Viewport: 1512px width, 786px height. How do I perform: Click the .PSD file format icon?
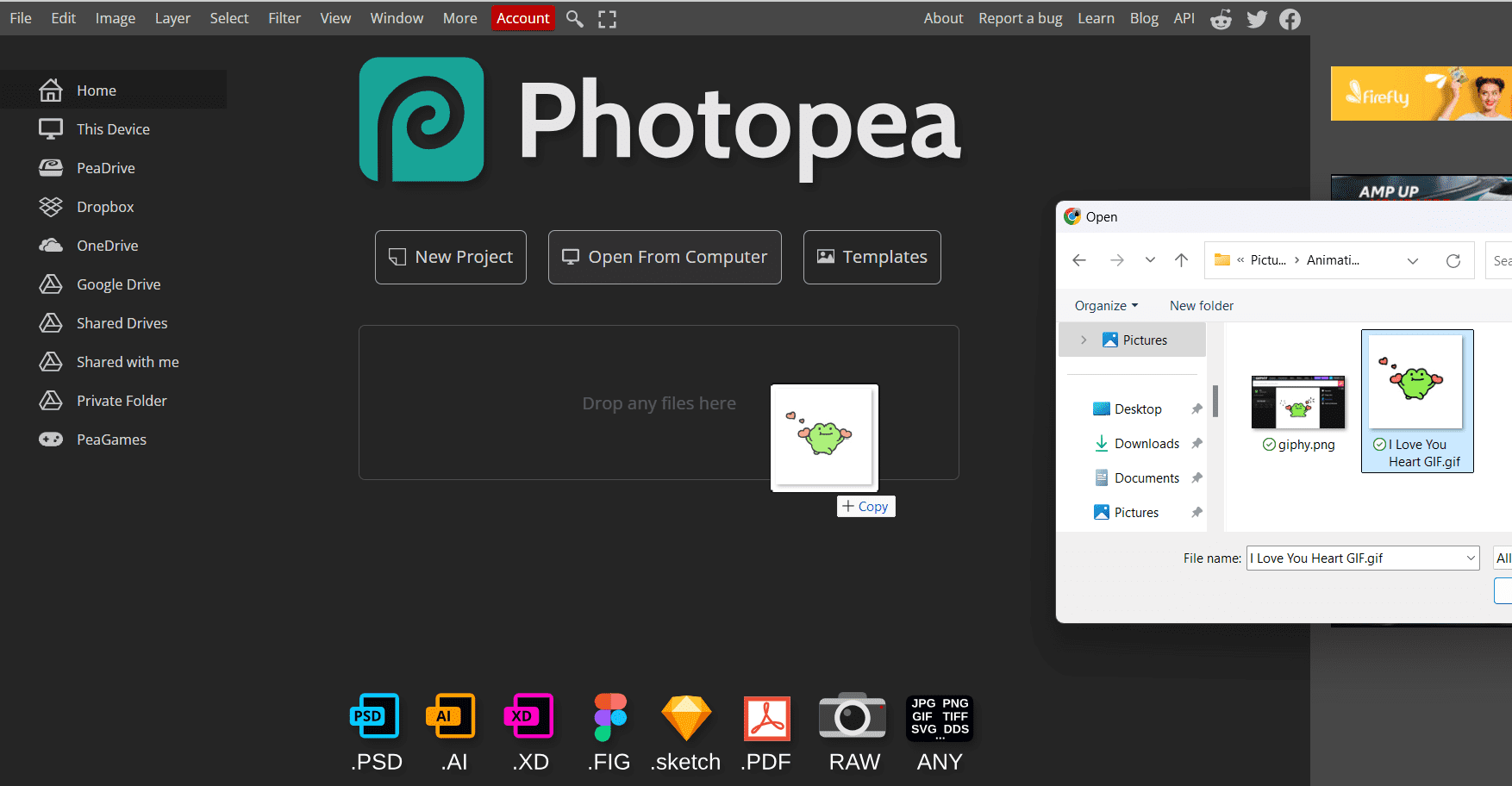(x=376, y=717)
